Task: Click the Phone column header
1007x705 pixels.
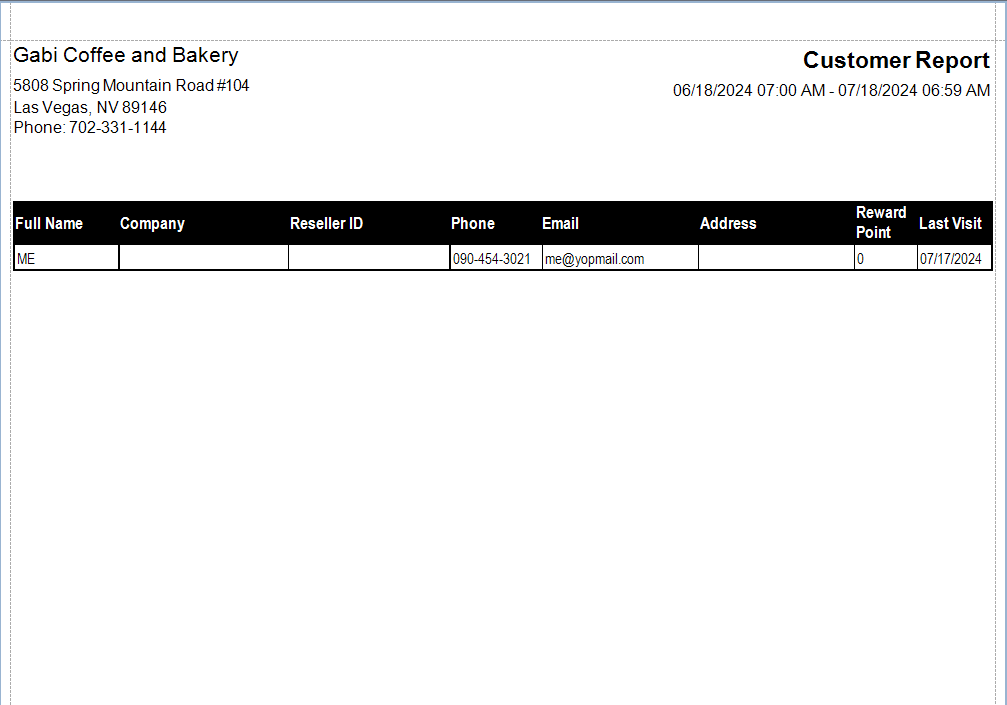Action: click(472, 224)
